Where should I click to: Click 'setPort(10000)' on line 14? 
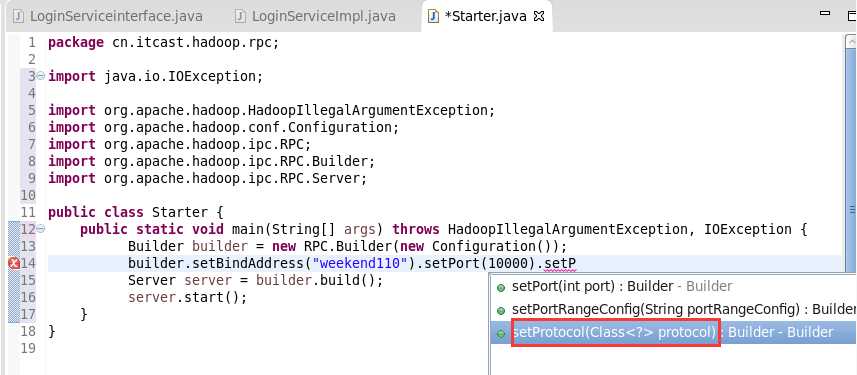[480, 263]
